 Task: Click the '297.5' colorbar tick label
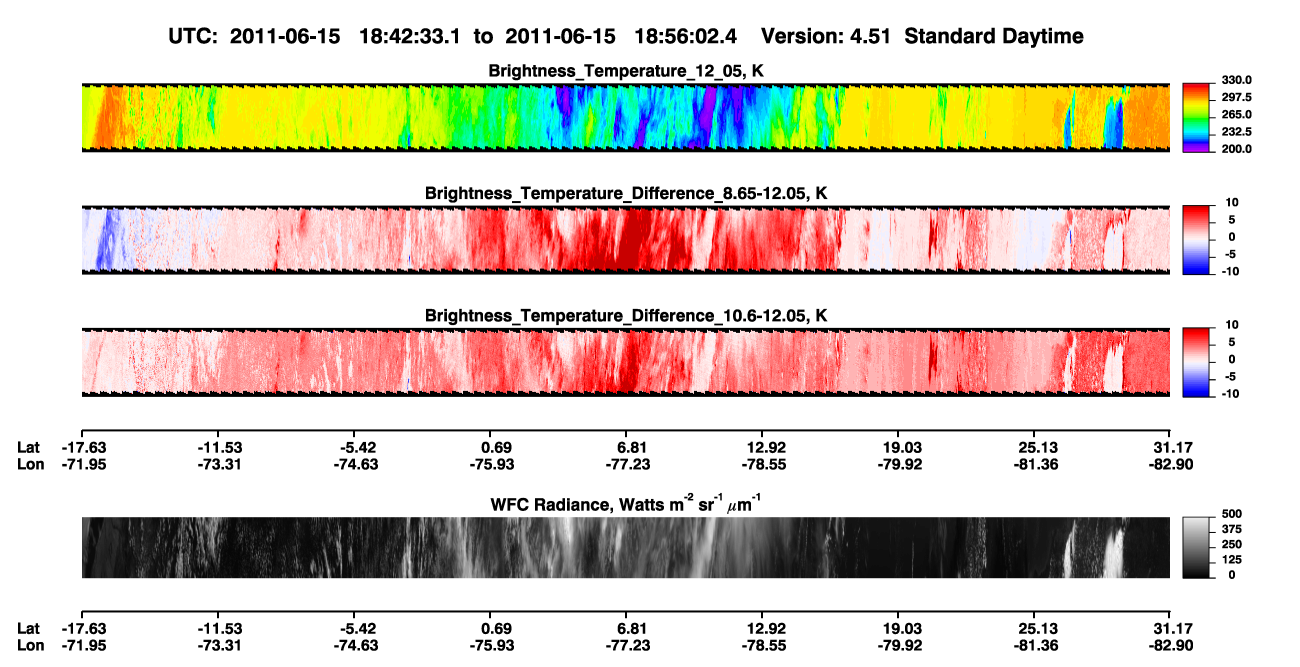click(x=1238, y=97)
